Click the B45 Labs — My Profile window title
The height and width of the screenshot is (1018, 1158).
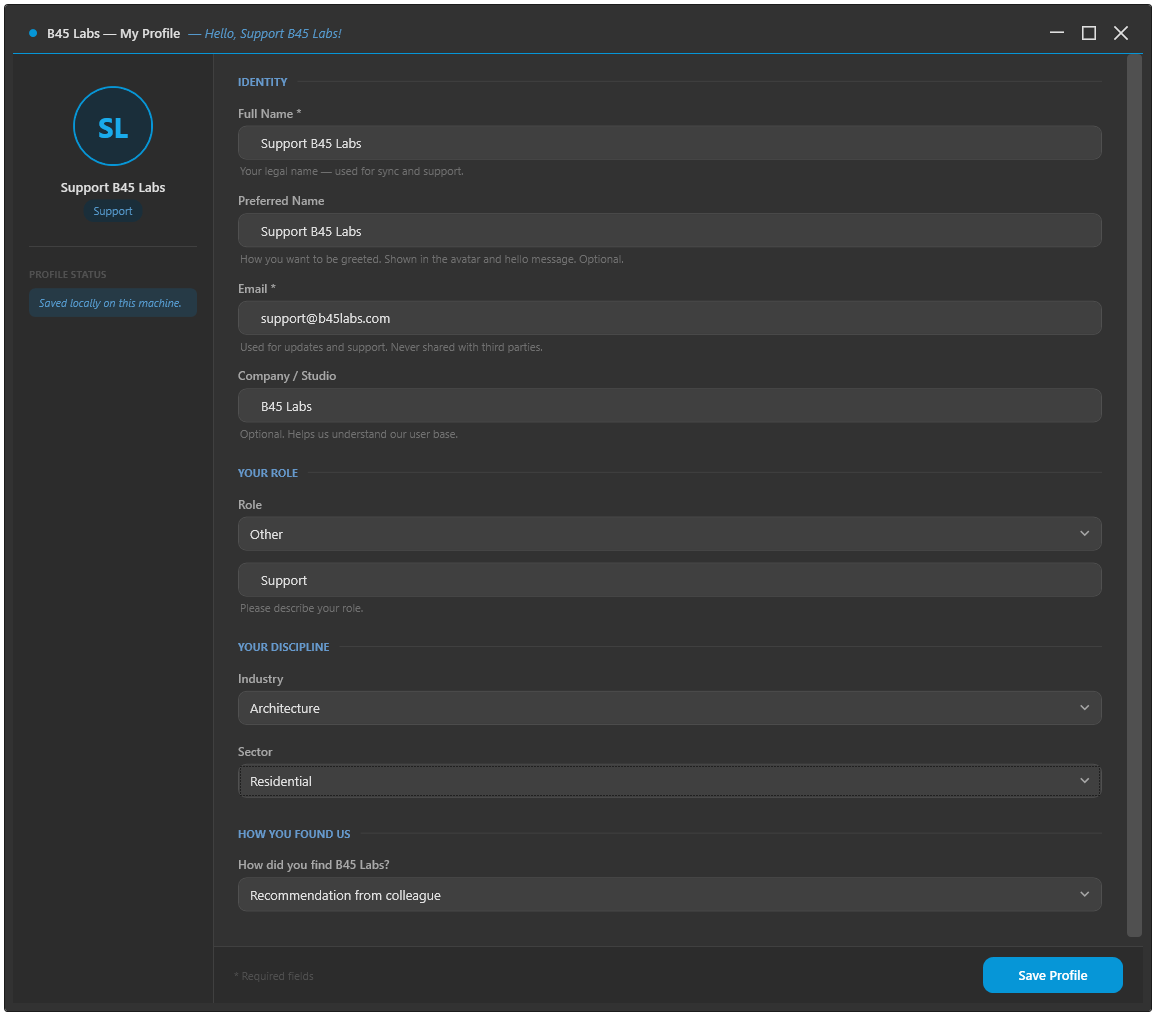pos(114,34)
